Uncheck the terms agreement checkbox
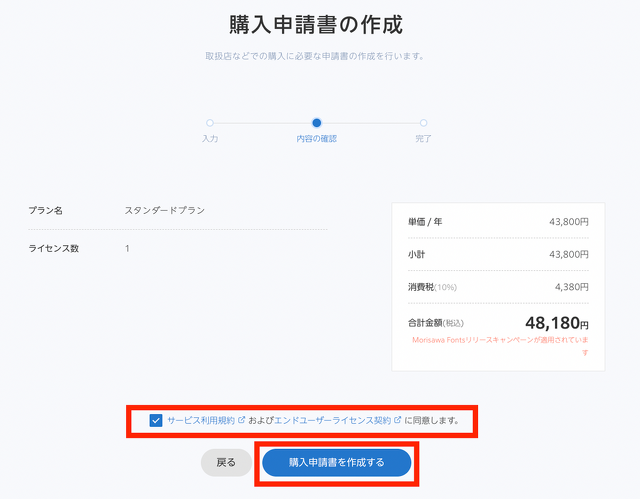 tap(155, 421)
